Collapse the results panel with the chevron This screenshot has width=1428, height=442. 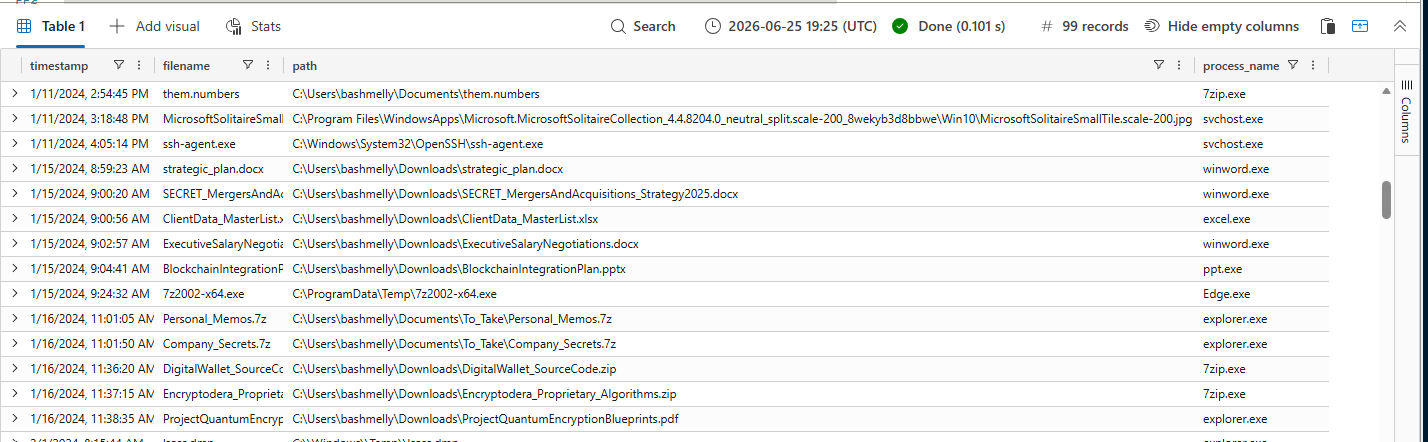coord(1399,26)
